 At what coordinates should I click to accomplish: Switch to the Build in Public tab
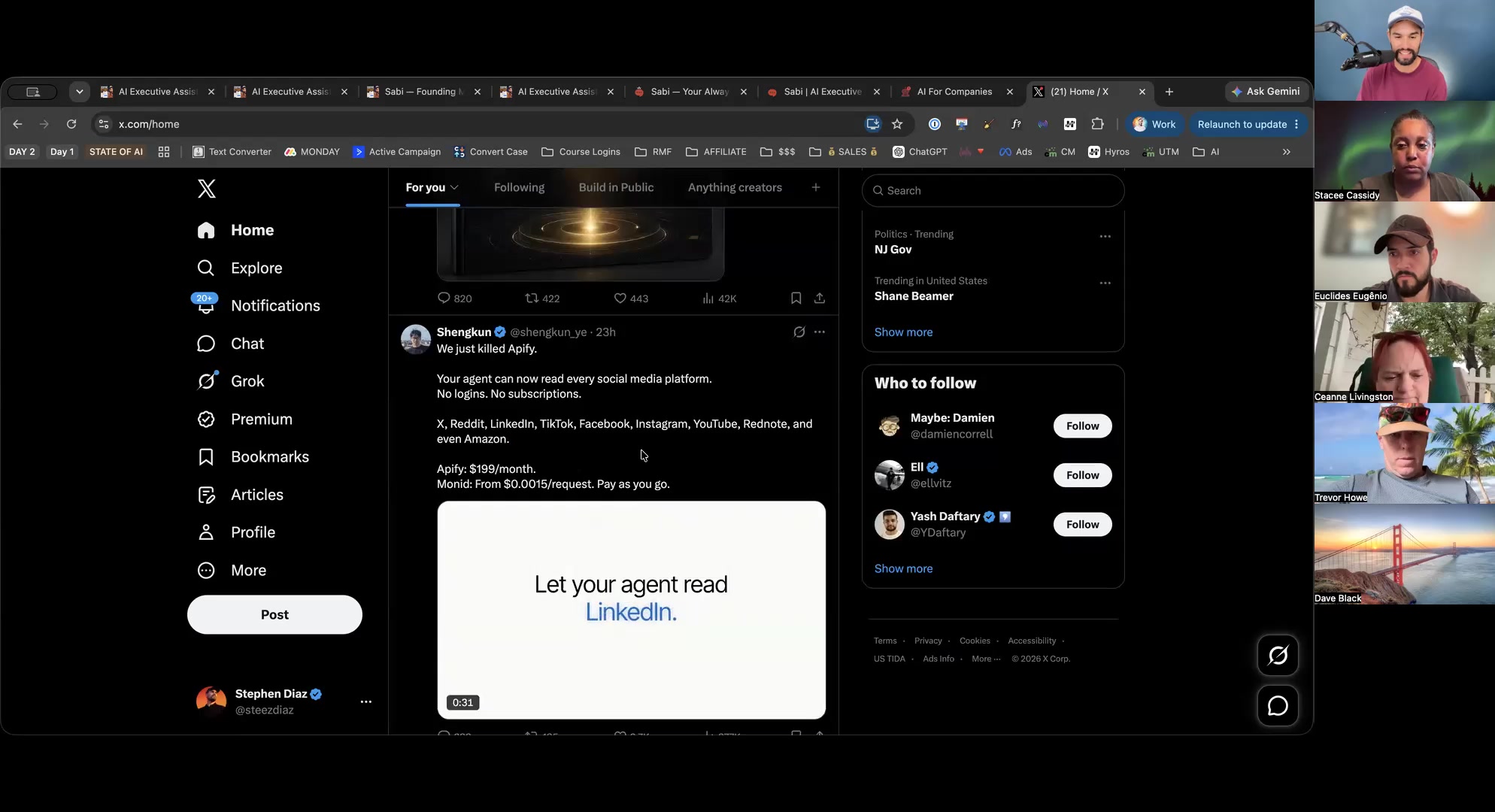tap(616, 188)
